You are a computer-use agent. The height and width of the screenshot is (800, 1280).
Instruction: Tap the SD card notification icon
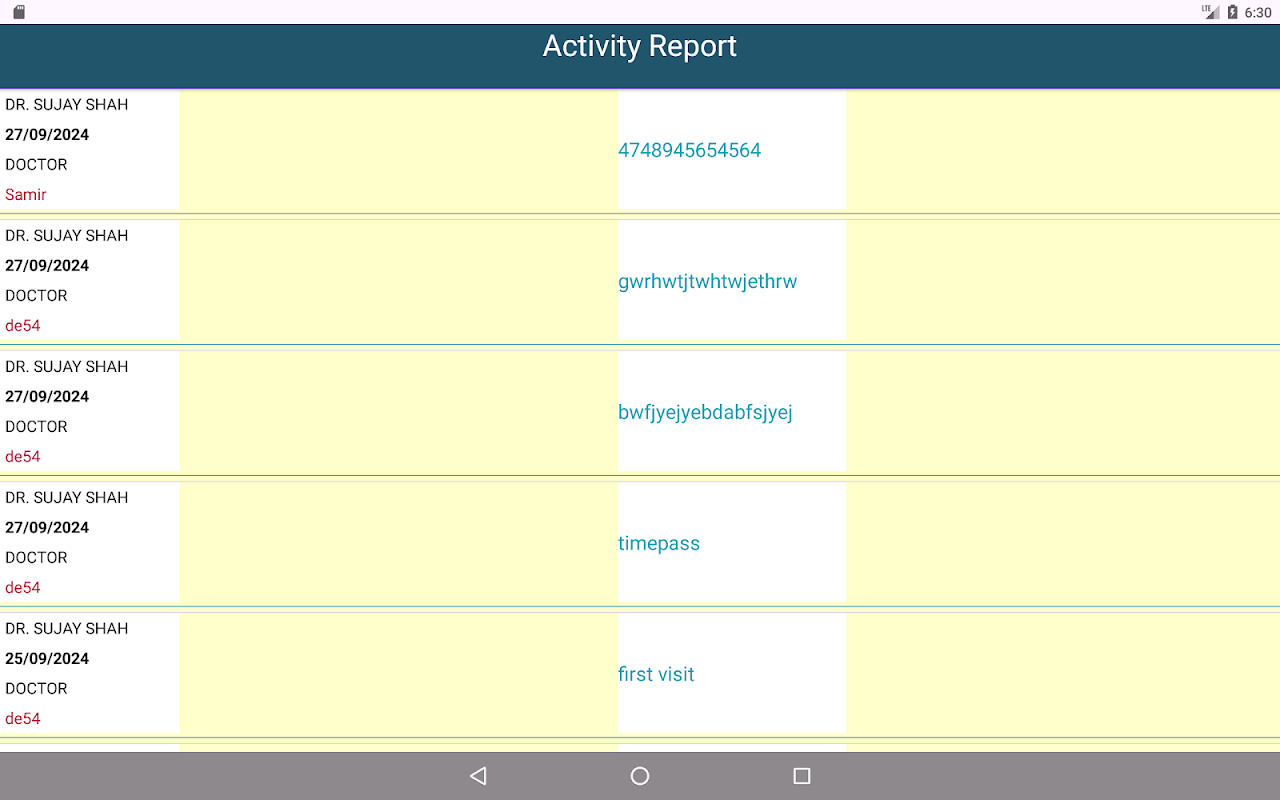(x=18, y=12)
